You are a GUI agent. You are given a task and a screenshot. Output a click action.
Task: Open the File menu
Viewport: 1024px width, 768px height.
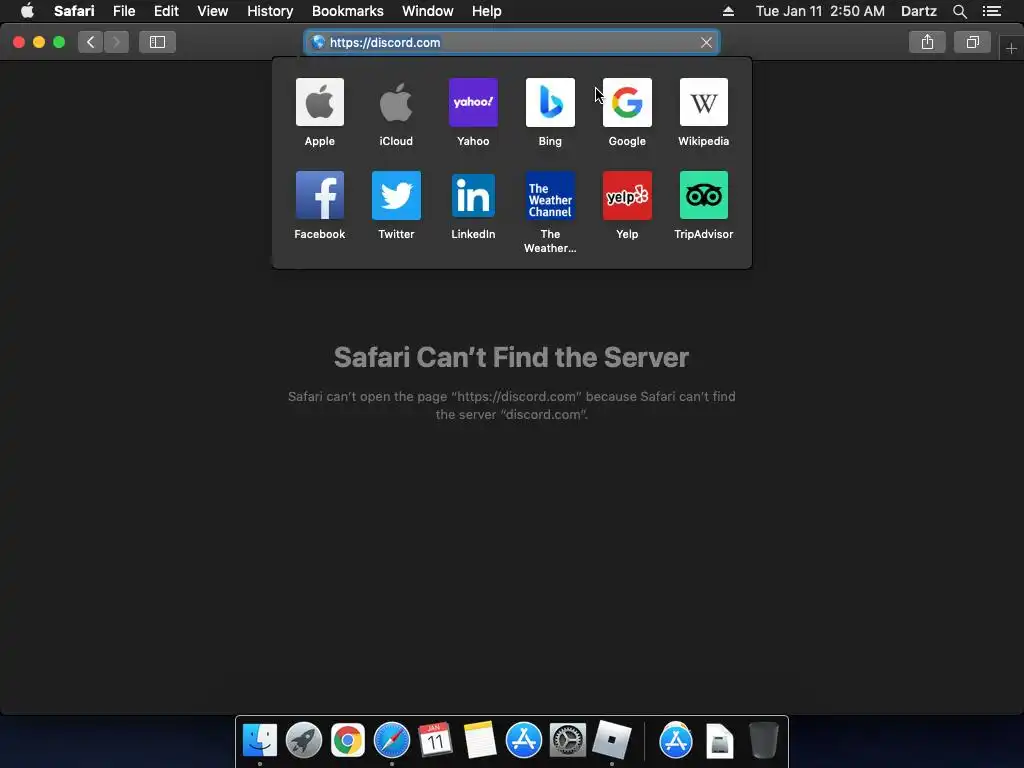coord(124,11)
